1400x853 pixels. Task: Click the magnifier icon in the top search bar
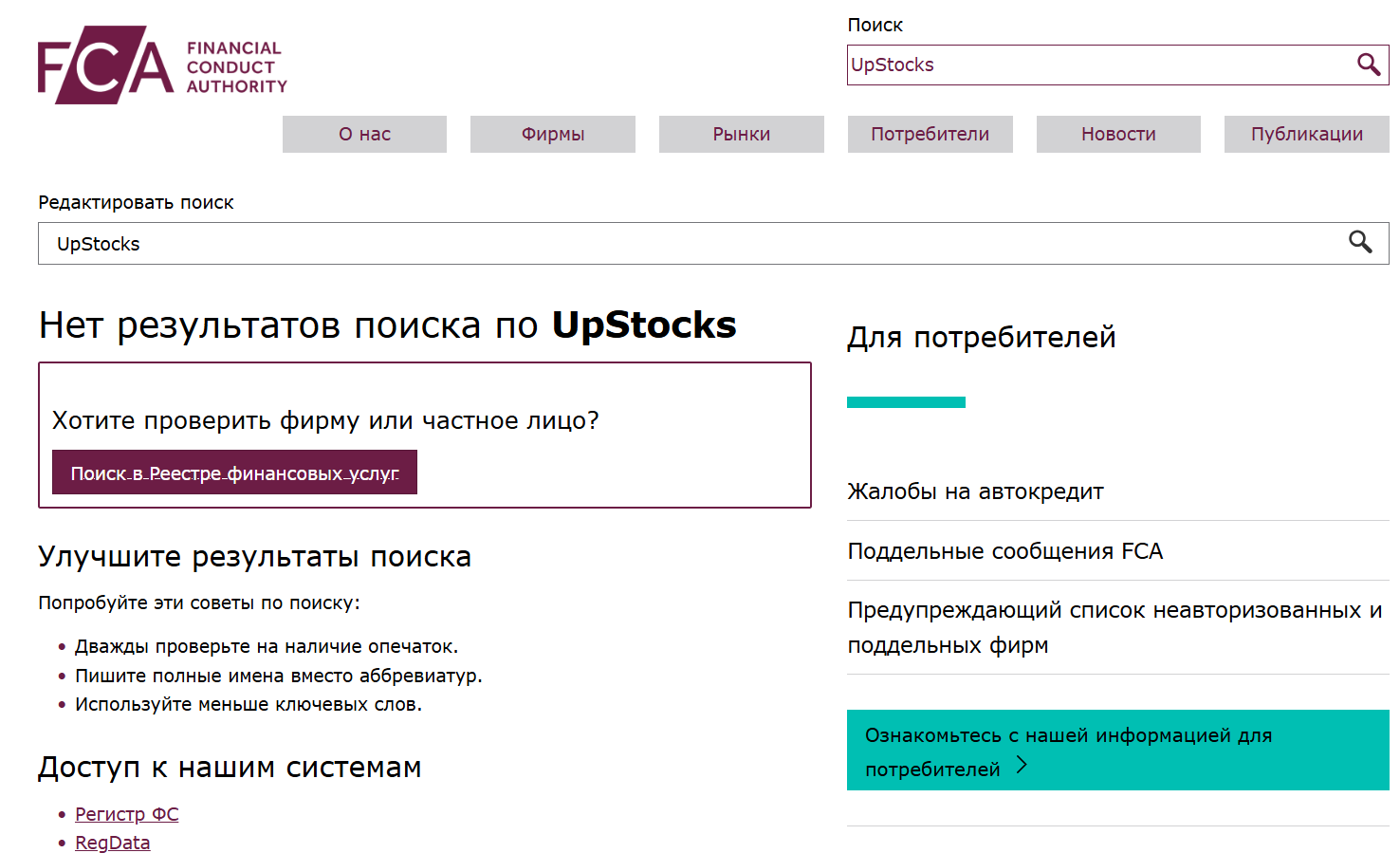(1370, 65)
